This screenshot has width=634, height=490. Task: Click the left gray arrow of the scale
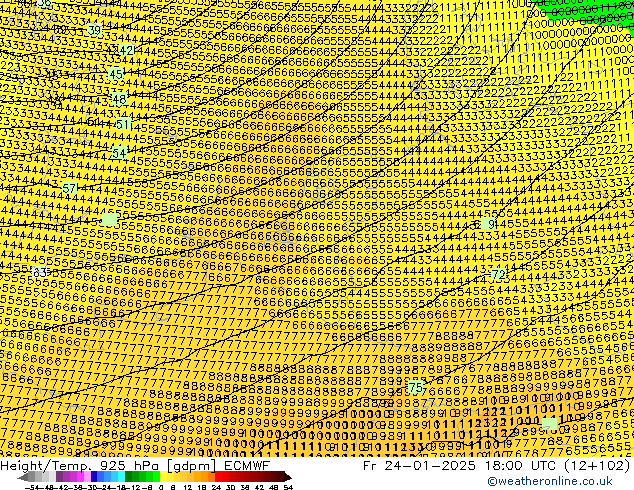click(x=23, y=477)
